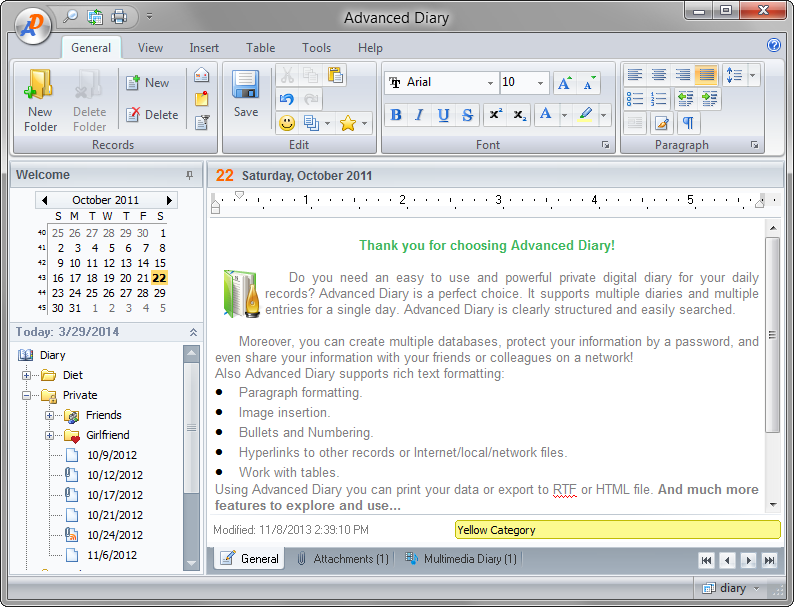Screen dimensions: 794x607
Task: Click the duplicate pages icon in Edit group
Action: click(x=311, y=123)
